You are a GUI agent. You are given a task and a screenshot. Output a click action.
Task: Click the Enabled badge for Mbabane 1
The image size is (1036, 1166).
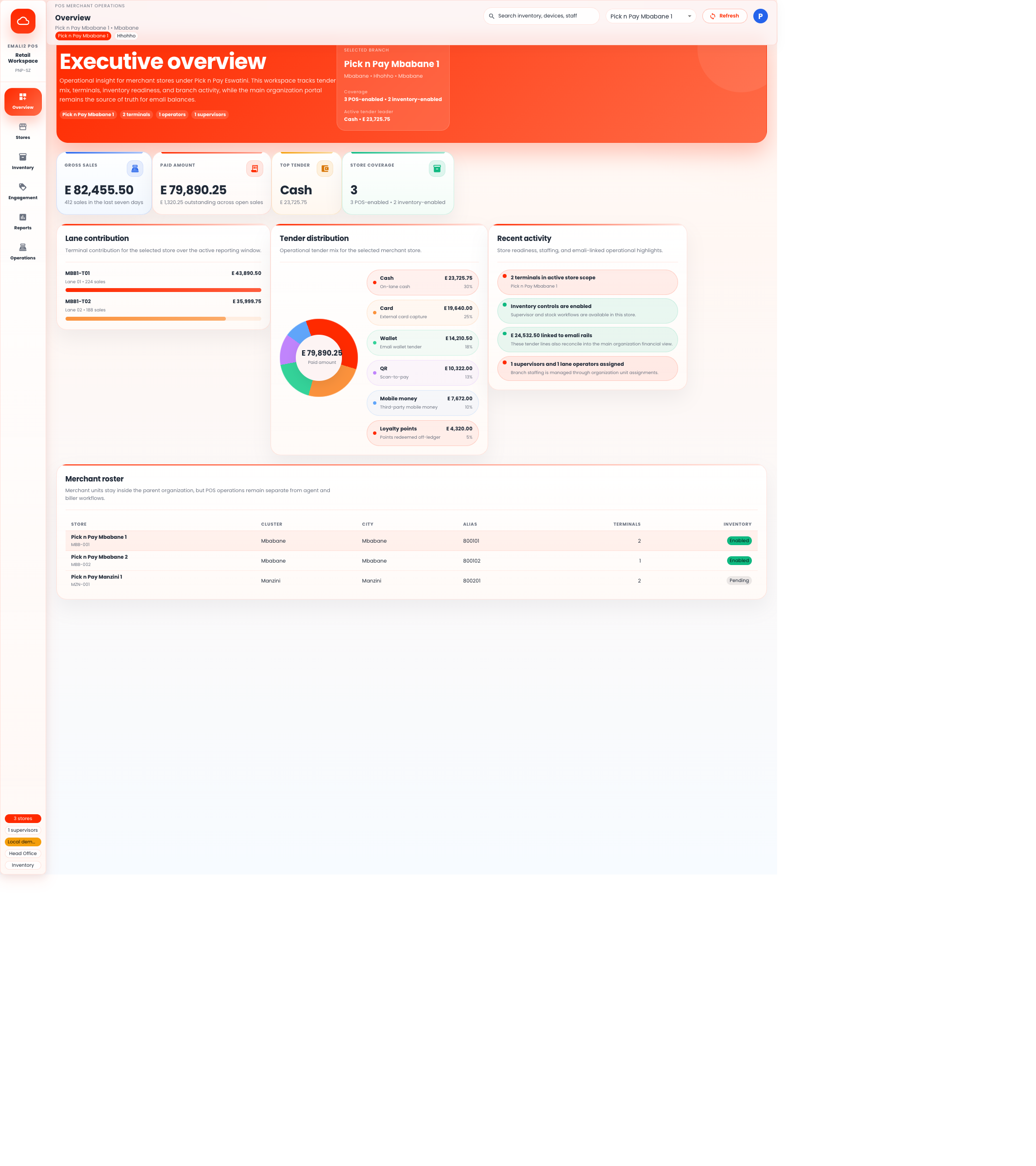739,541
